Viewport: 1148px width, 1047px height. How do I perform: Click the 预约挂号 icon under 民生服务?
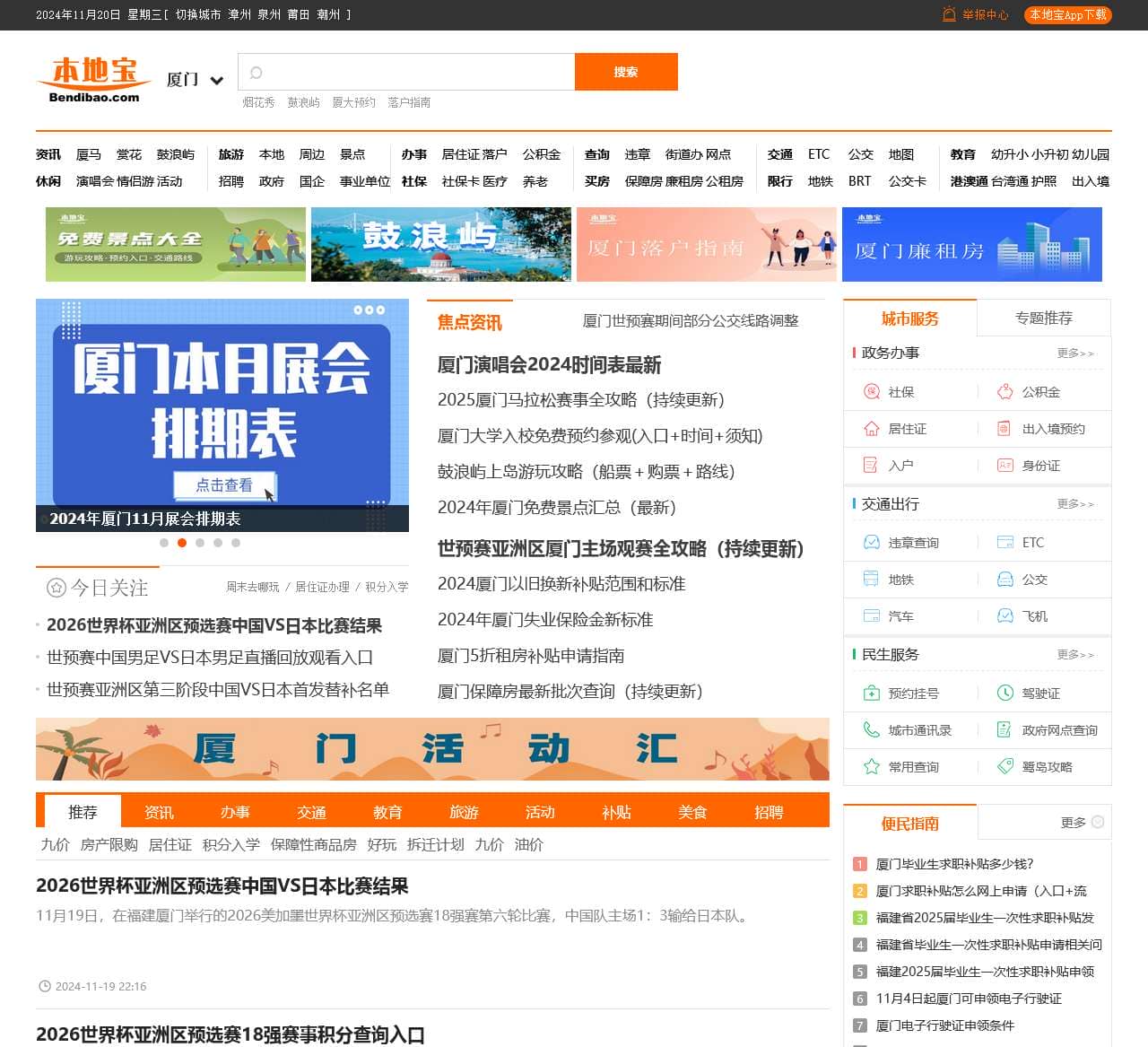[x=871, y=694]
